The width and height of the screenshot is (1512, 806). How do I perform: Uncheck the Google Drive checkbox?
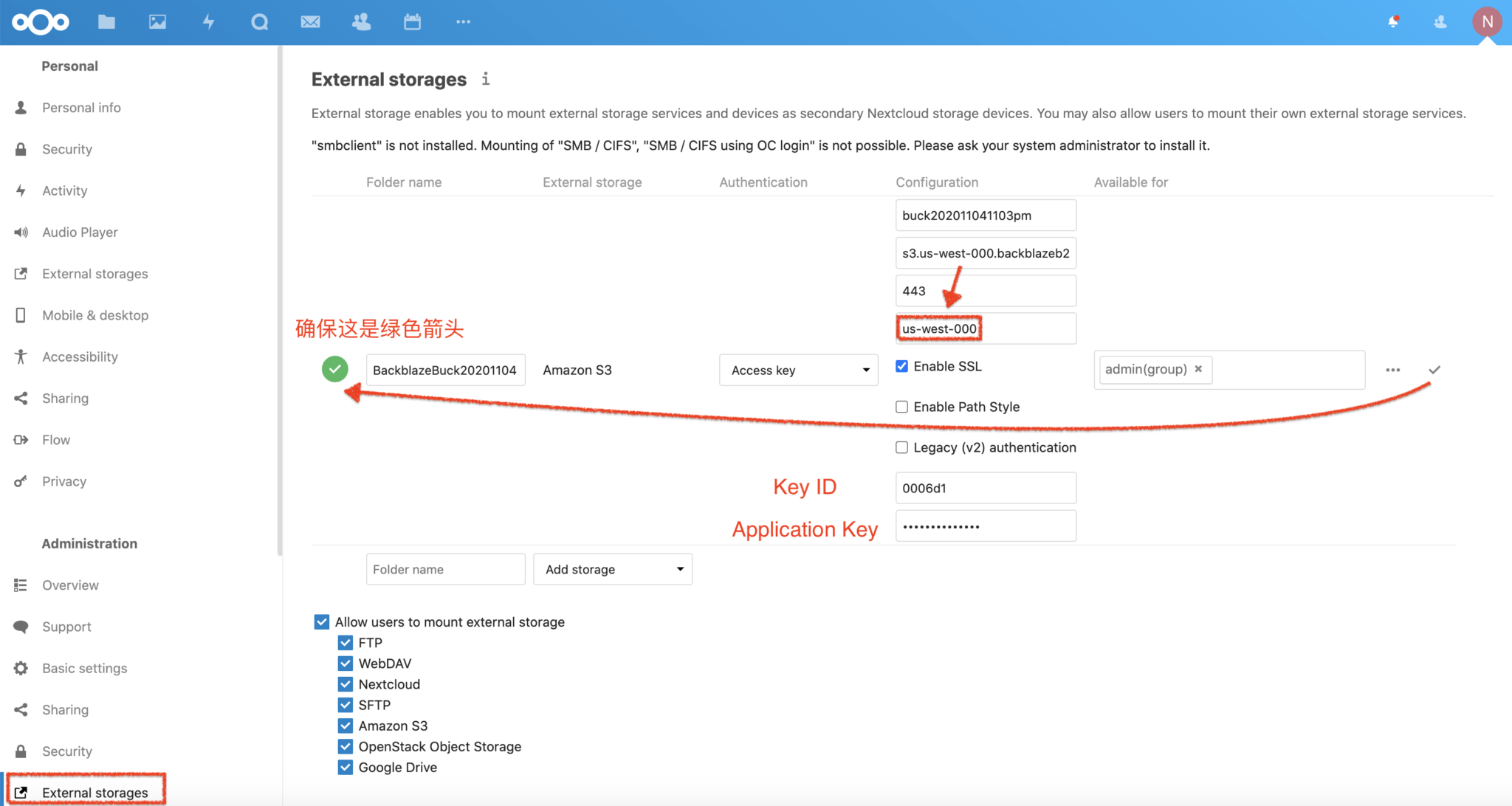point(346,768)
